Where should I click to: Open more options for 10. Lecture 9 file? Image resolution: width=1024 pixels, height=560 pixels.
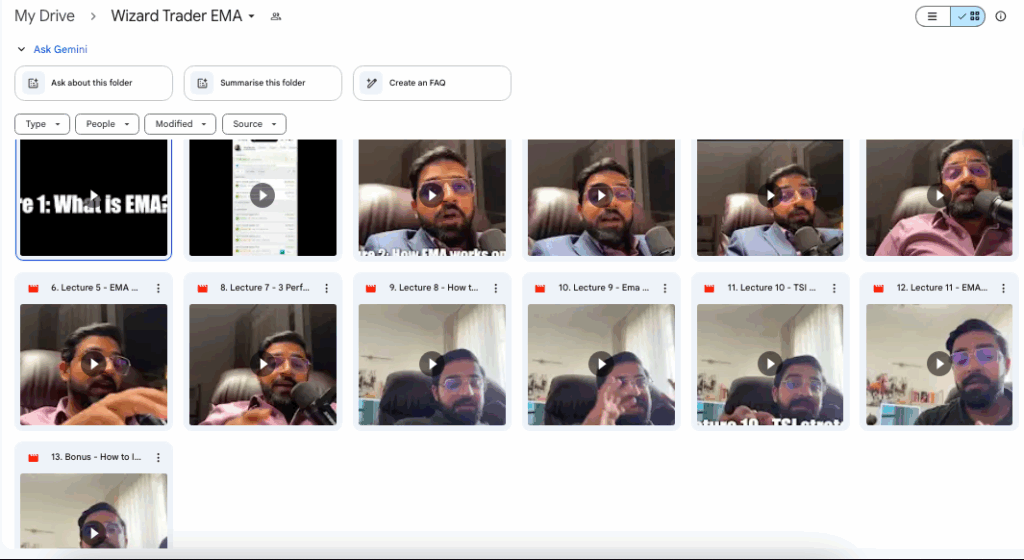(665, 288)
